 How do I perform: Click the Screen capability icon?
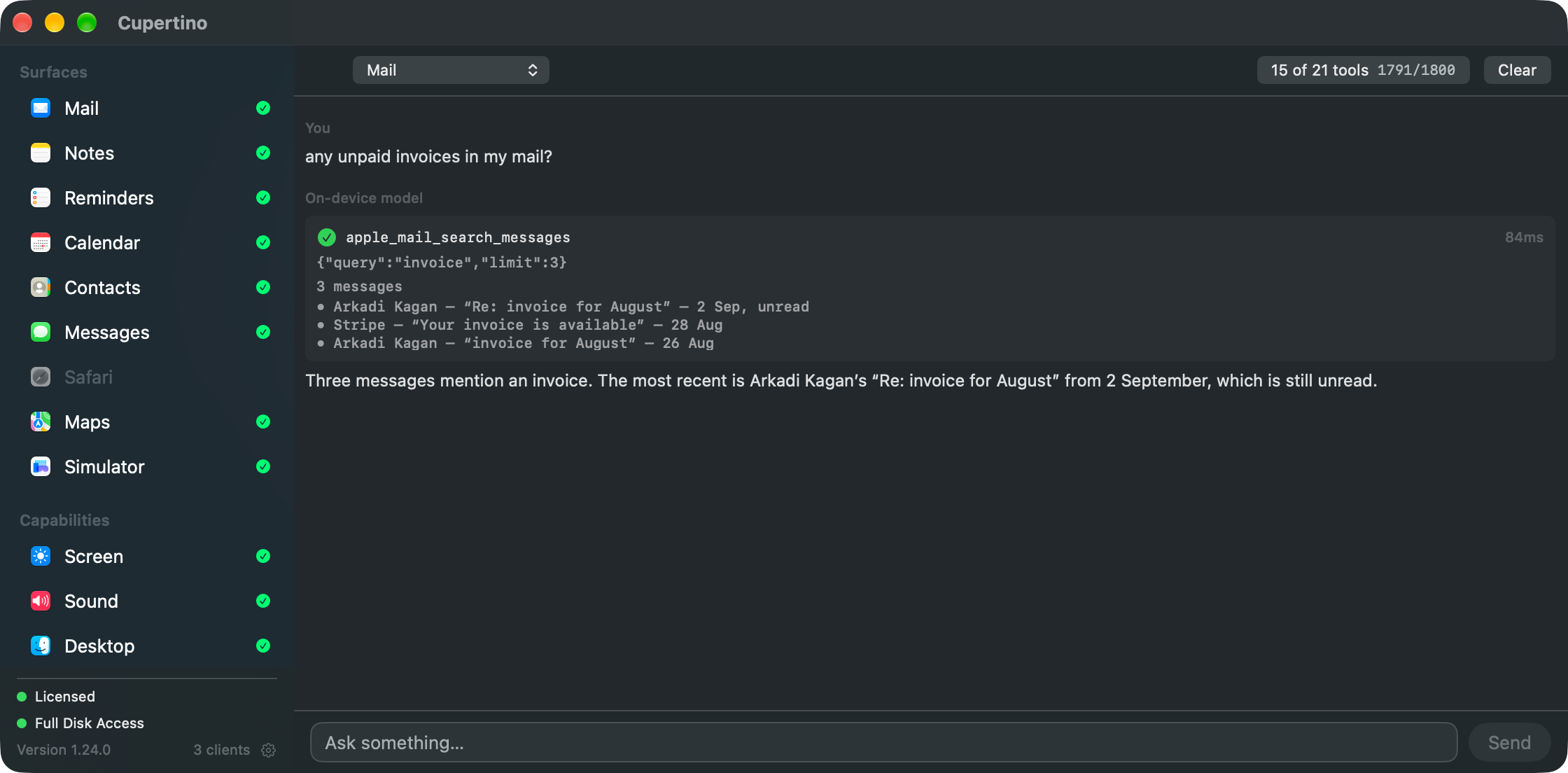(41, 556)
